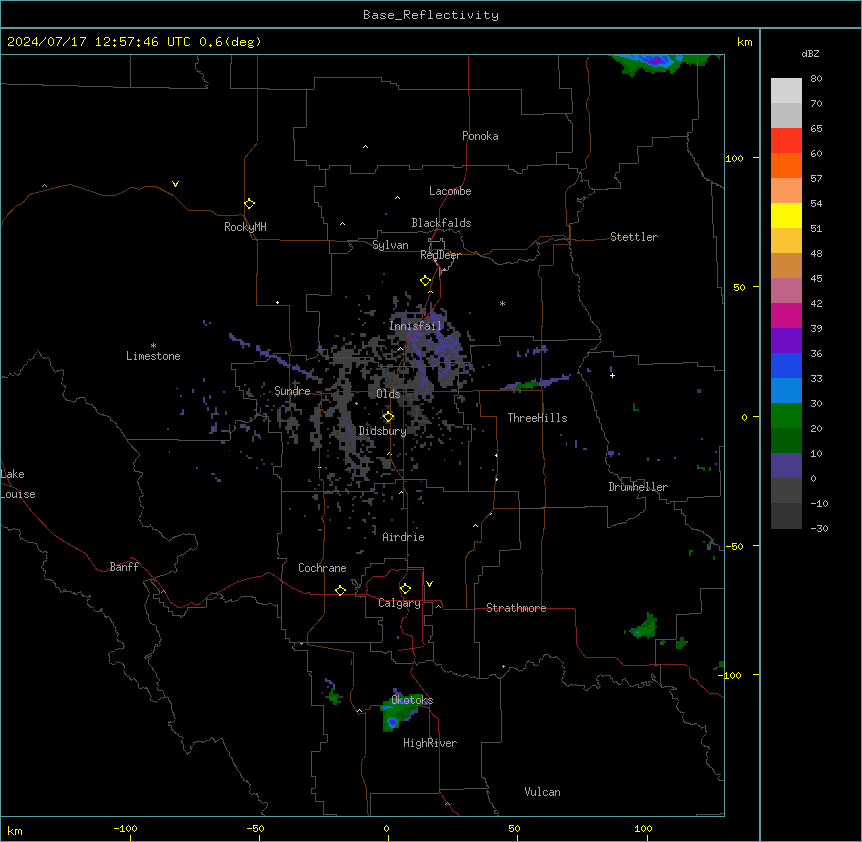This screenshot has width=862, height=842.
Task: Click the RedDeer label
Action: [440, 255]
